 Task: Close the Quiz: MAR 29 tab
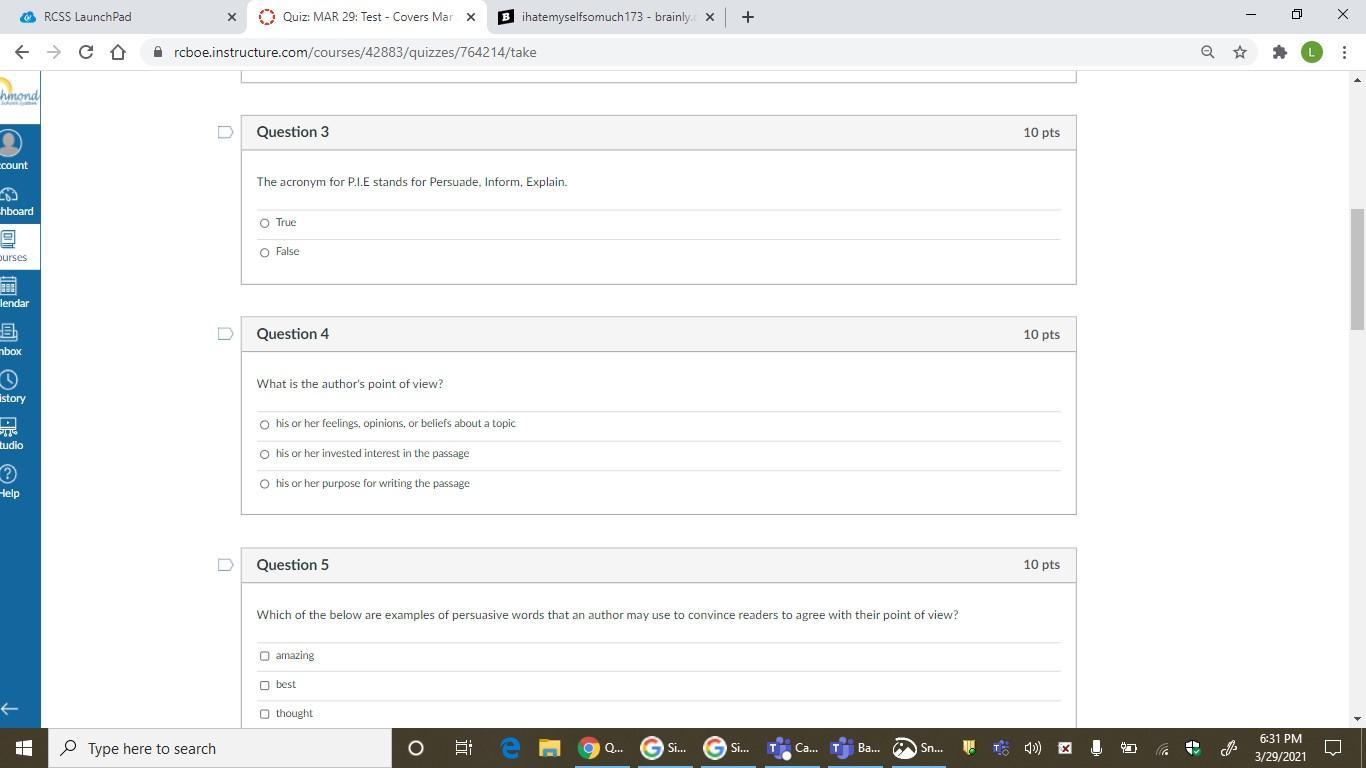coord(471,17)
